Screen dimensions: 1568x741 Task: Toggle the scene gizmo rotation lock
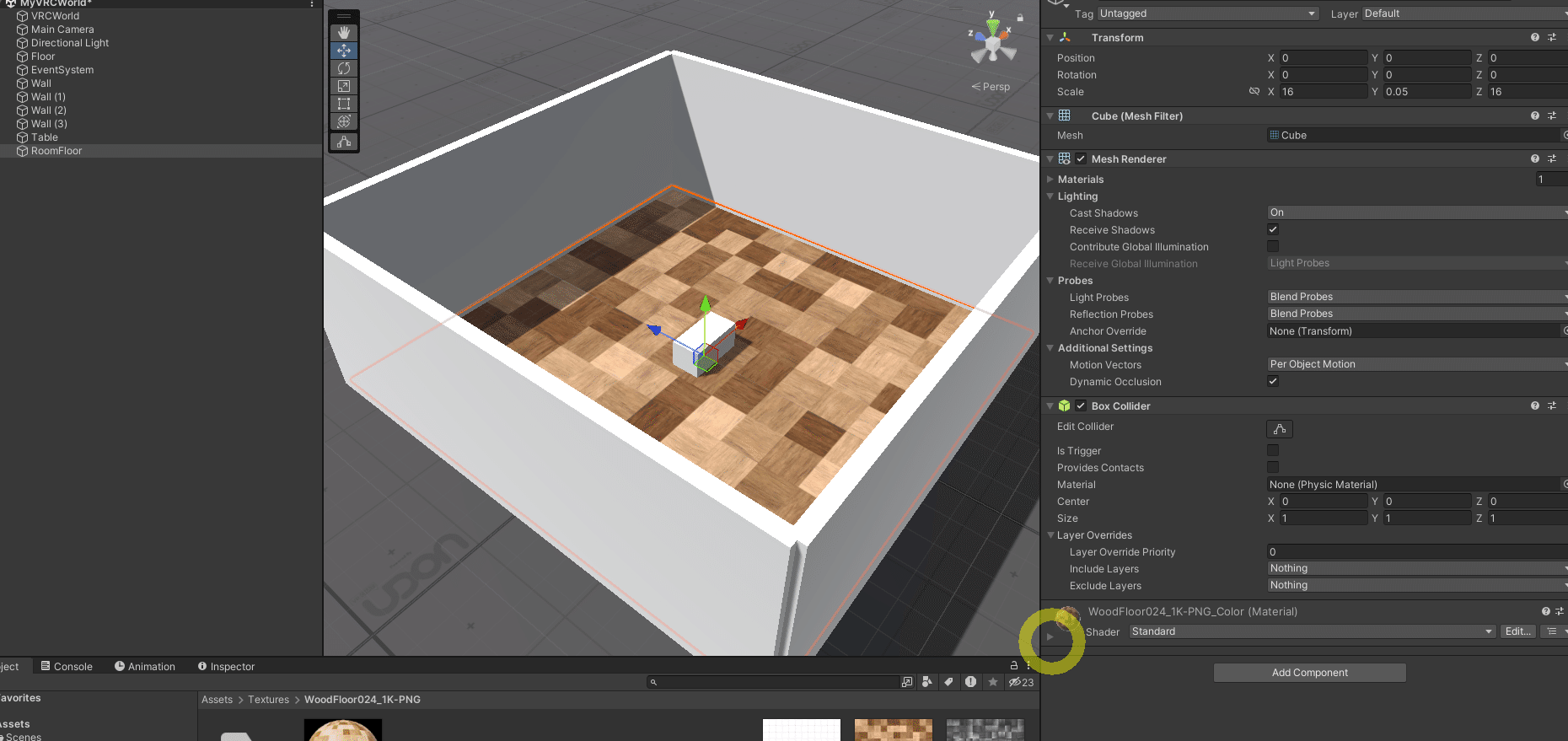click(1020, 17)
